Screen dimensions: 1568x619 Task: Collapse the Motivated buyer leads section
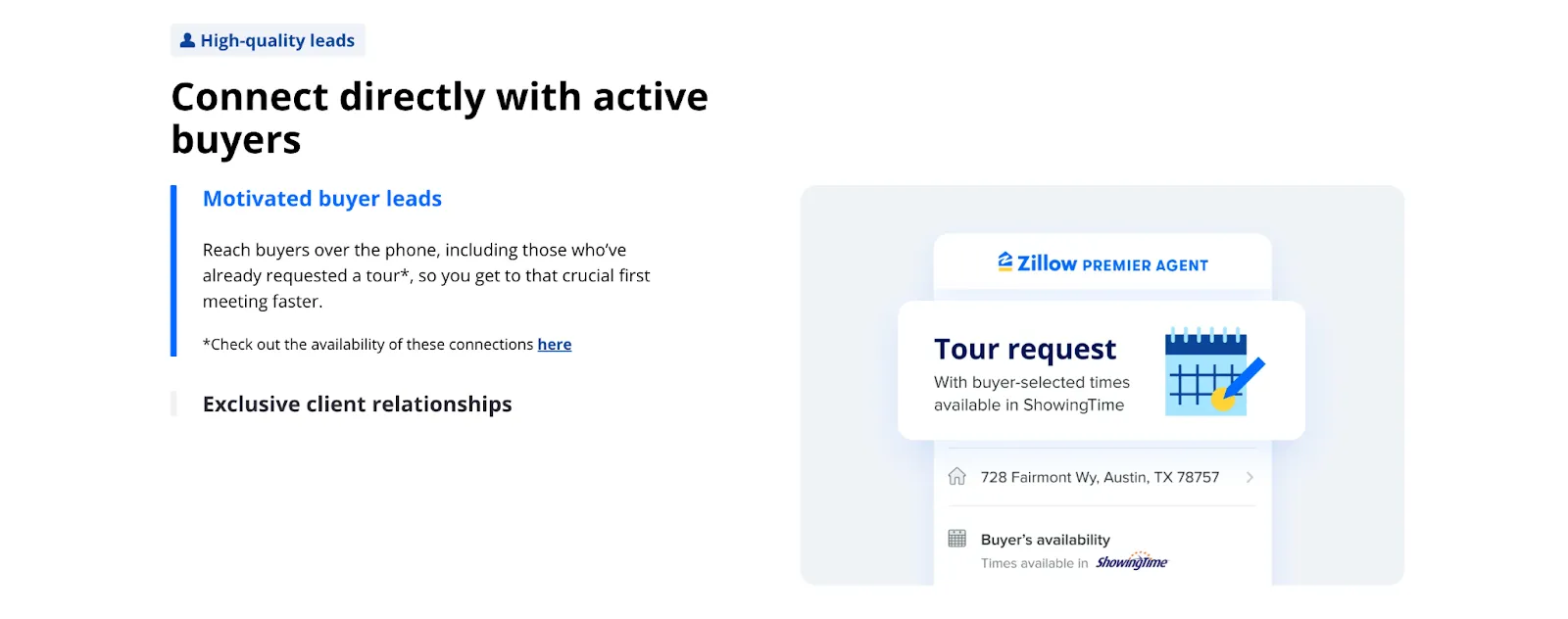(321, 198)
